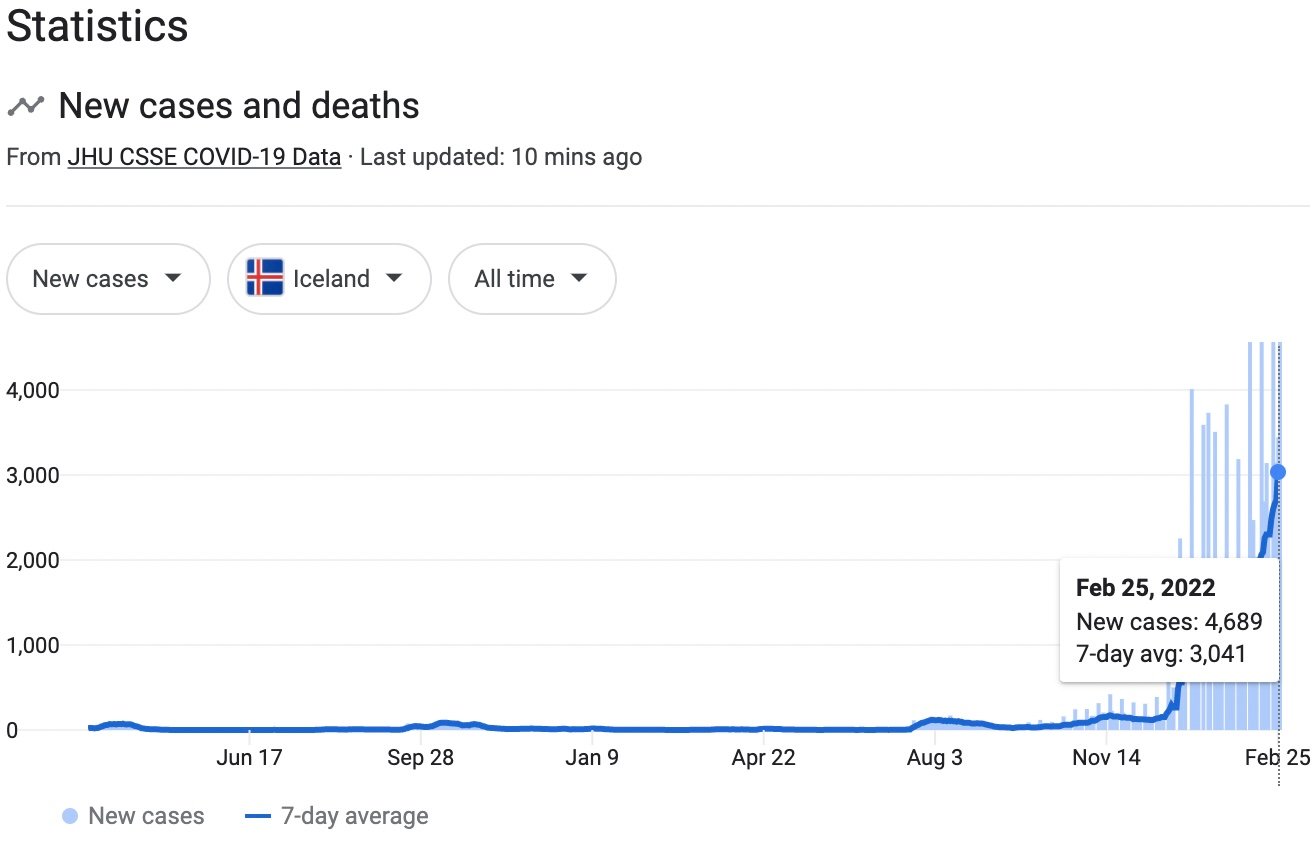Open the All time range dropdown
Image resolution: width=1316 pixels, height=846 pixels.
click(x=531, y=278)
